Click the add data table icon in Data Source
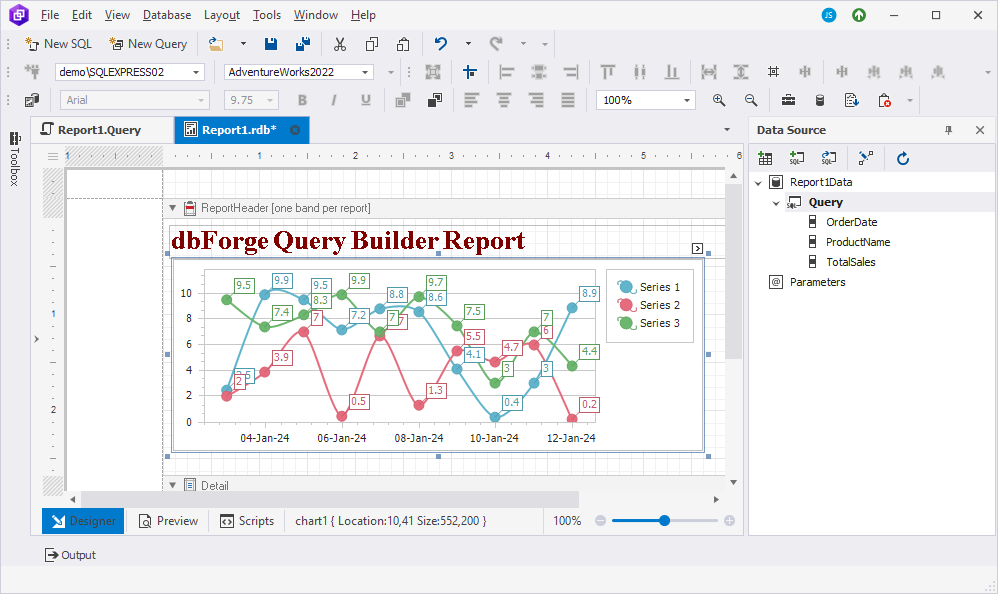Screen dimensions: 998x594 [765, 159]
